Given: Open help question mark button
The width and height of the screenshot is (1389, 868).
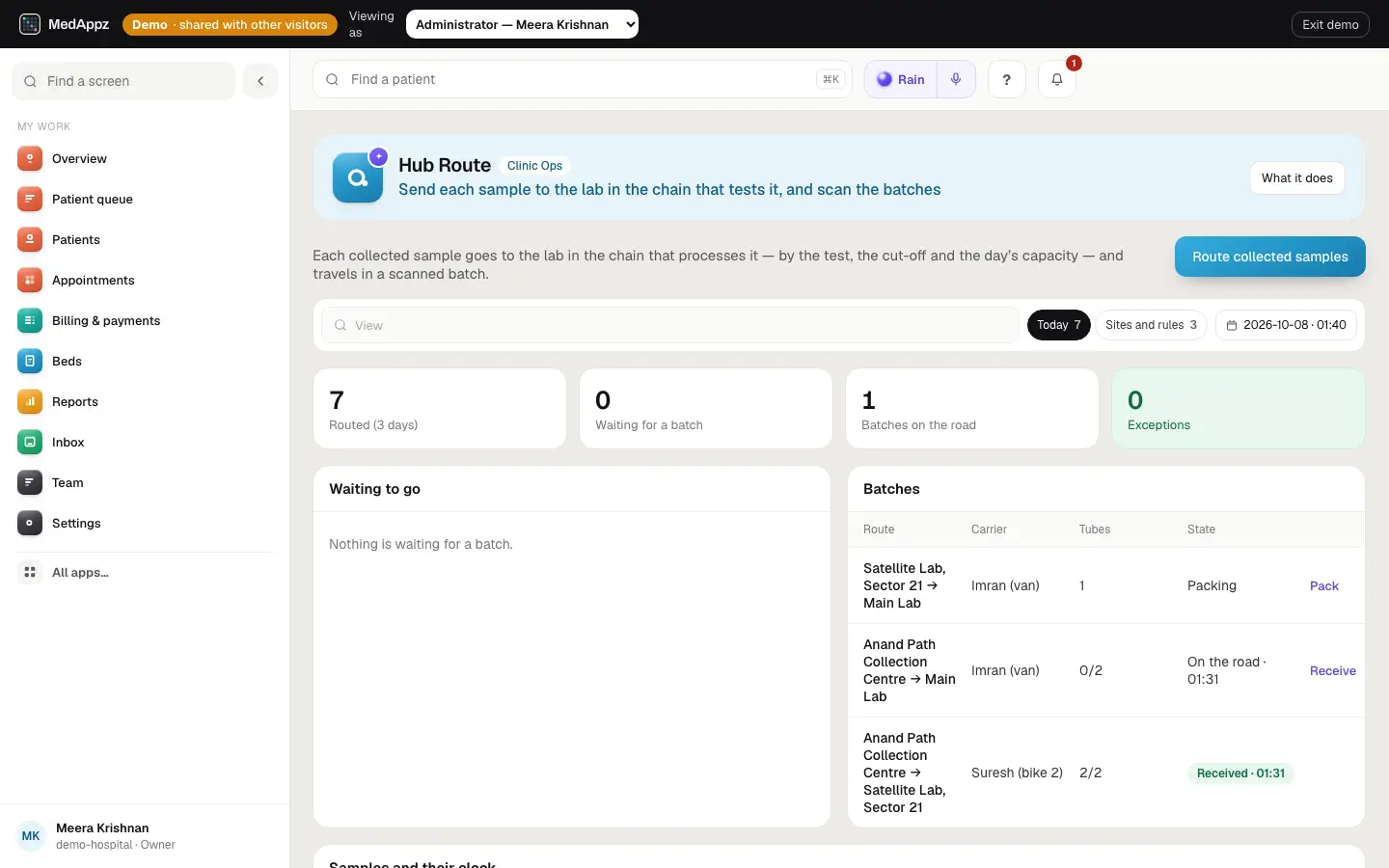Looking at the screenshot, I should (1007, 79).
